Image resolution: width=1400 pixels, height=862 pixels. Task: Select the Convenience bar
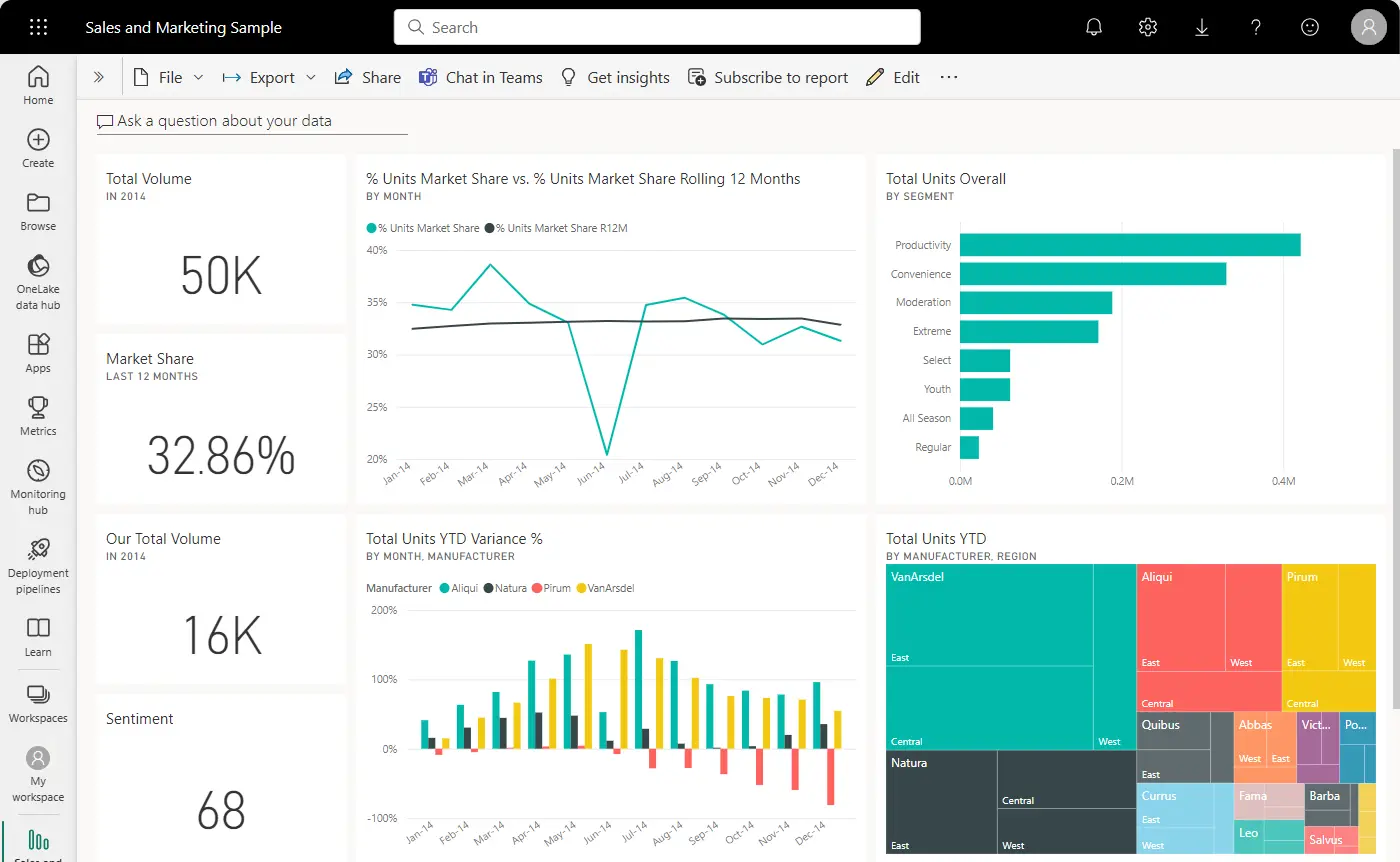(x=1093, y=274)
